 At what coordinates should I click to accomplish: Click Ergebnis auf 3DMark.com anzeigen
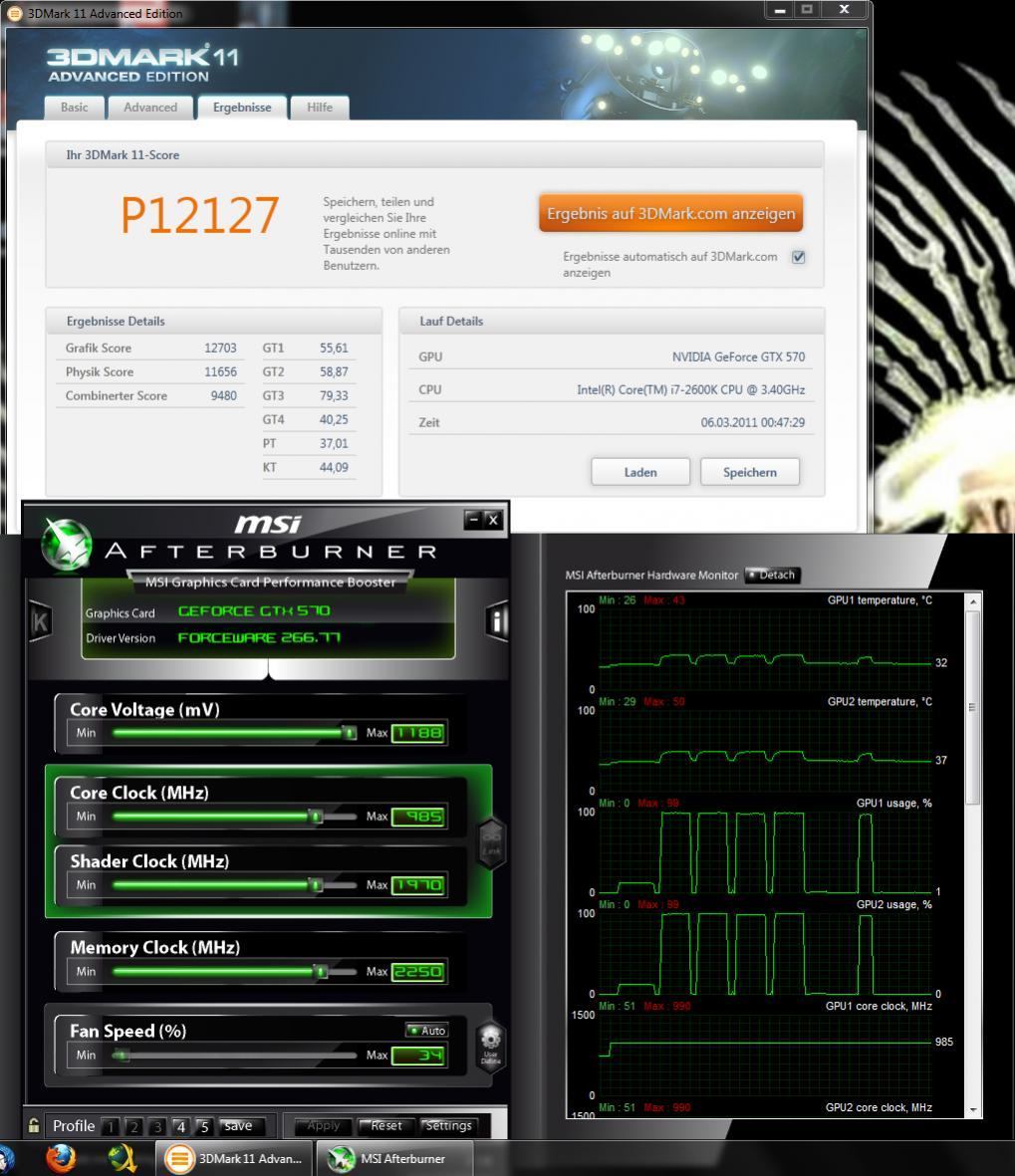pos(670,214)
